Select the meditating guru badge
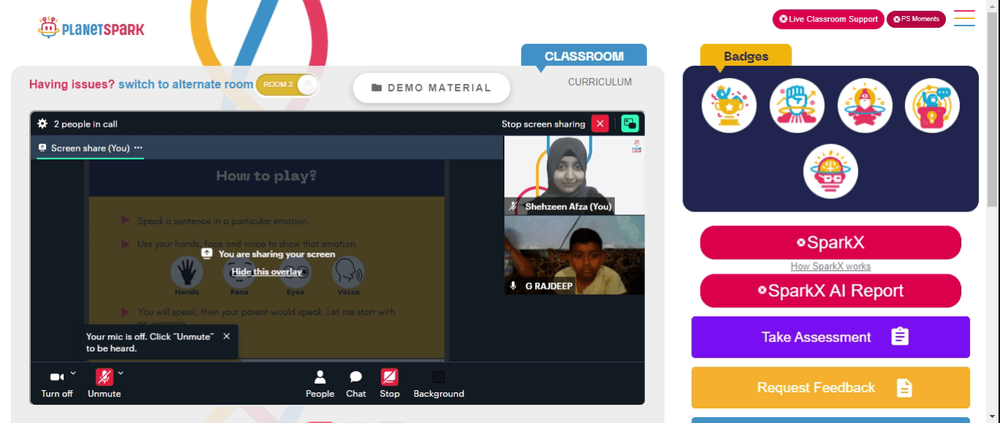Image resolution: width=1000 pixels, height=423 pixels. click(x=865, y=105)
